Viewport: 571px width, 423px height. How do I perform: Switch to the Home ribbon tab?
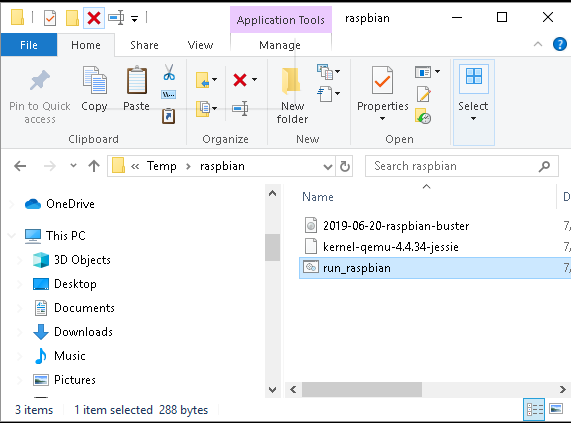(x=86, y=45)
